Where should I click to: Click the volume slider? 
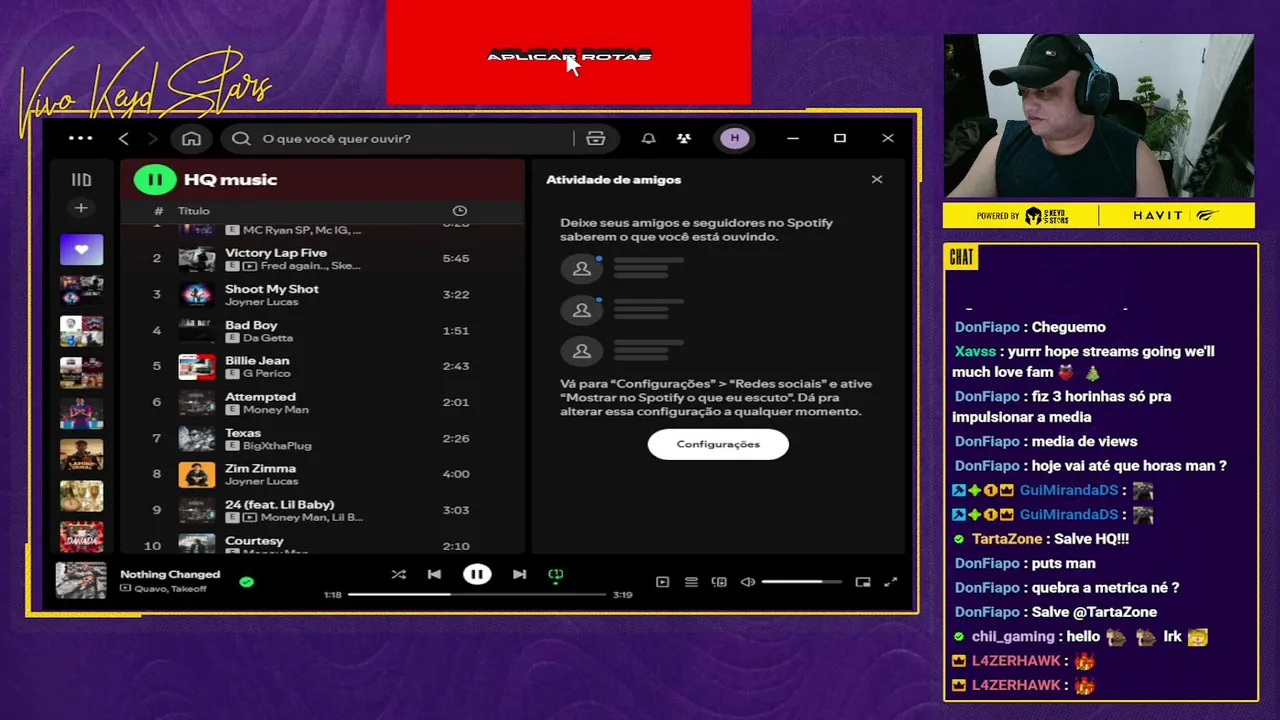[803, 582]
